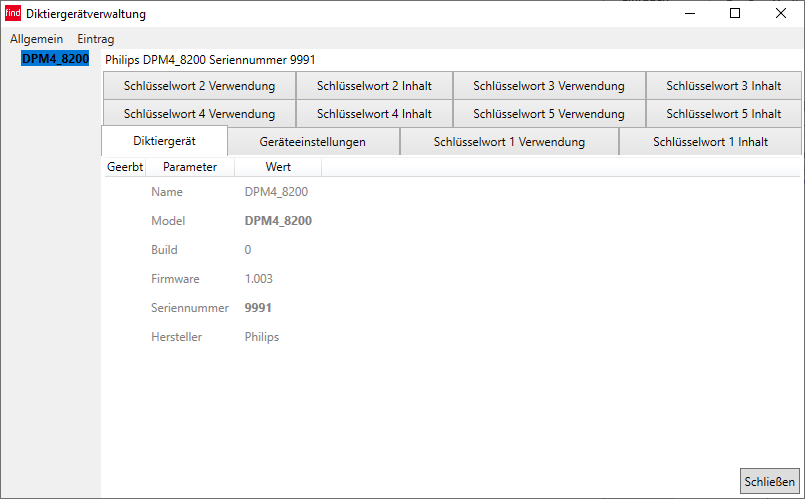Switch to Schlüsselwort 2 Verwendung tab
Image resolution: width=805 pixels, height=499 pixels.
pyautogui.click(x=199, y=86)
